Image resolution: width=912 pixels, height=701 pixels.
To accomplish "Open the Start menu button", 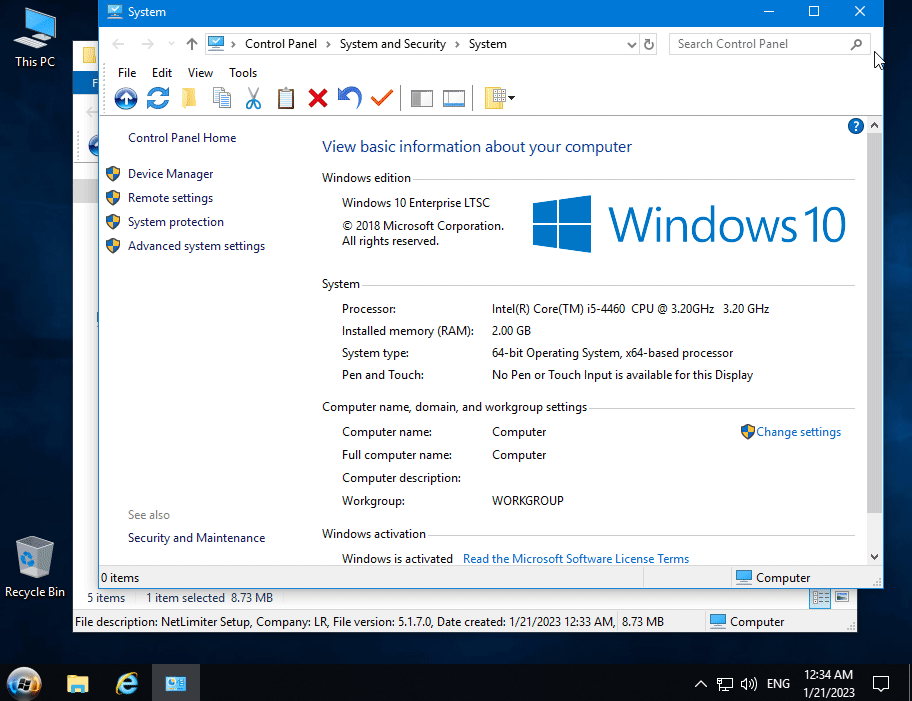I will pyautogui.click(x=24, y=683).
